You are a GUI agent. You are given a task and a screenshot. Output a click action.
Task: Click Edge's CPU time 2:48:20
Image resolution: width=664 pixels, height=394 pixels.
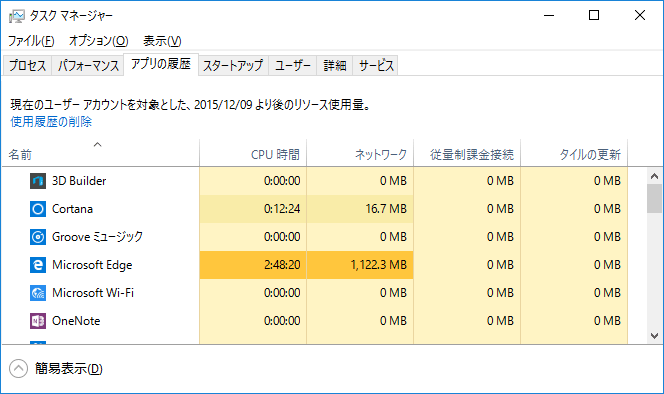pyautogui.click(x=282, y=265)
